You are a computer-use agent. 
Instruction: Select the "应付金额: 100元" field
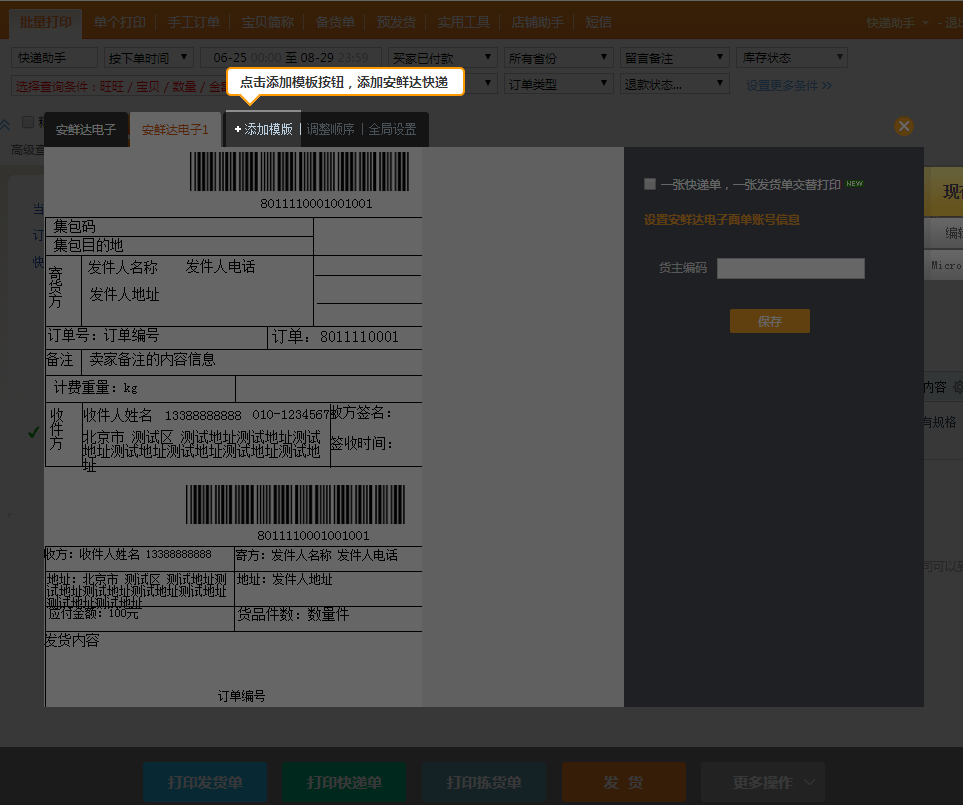(93, 613)
